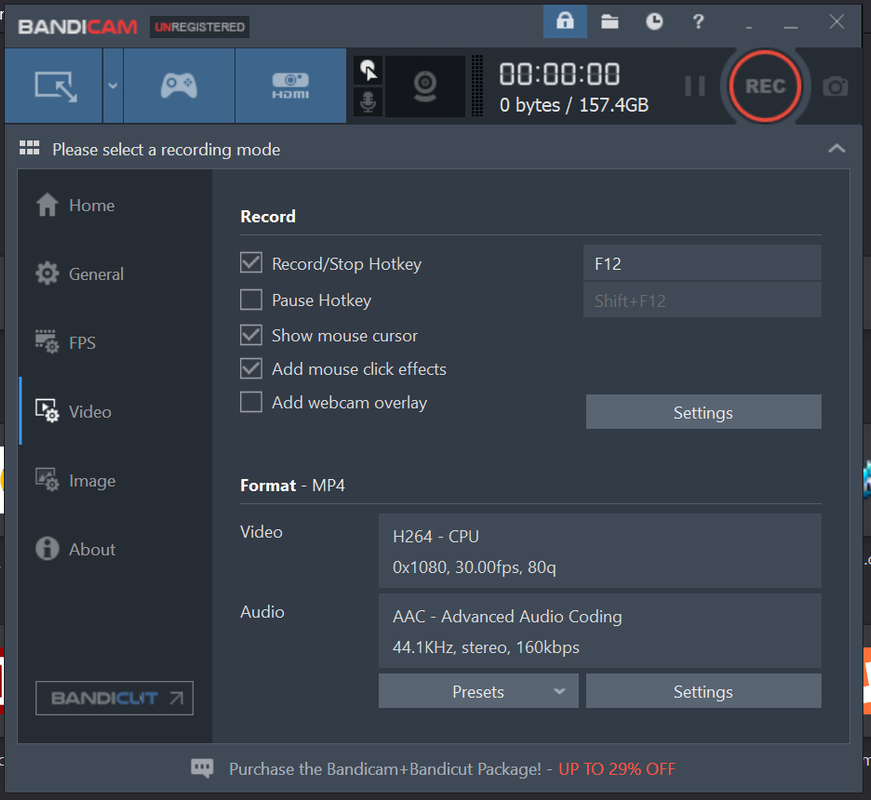Click the 00:00:00 recording timer
The image size is (871, 800).
tap(559, 74)
